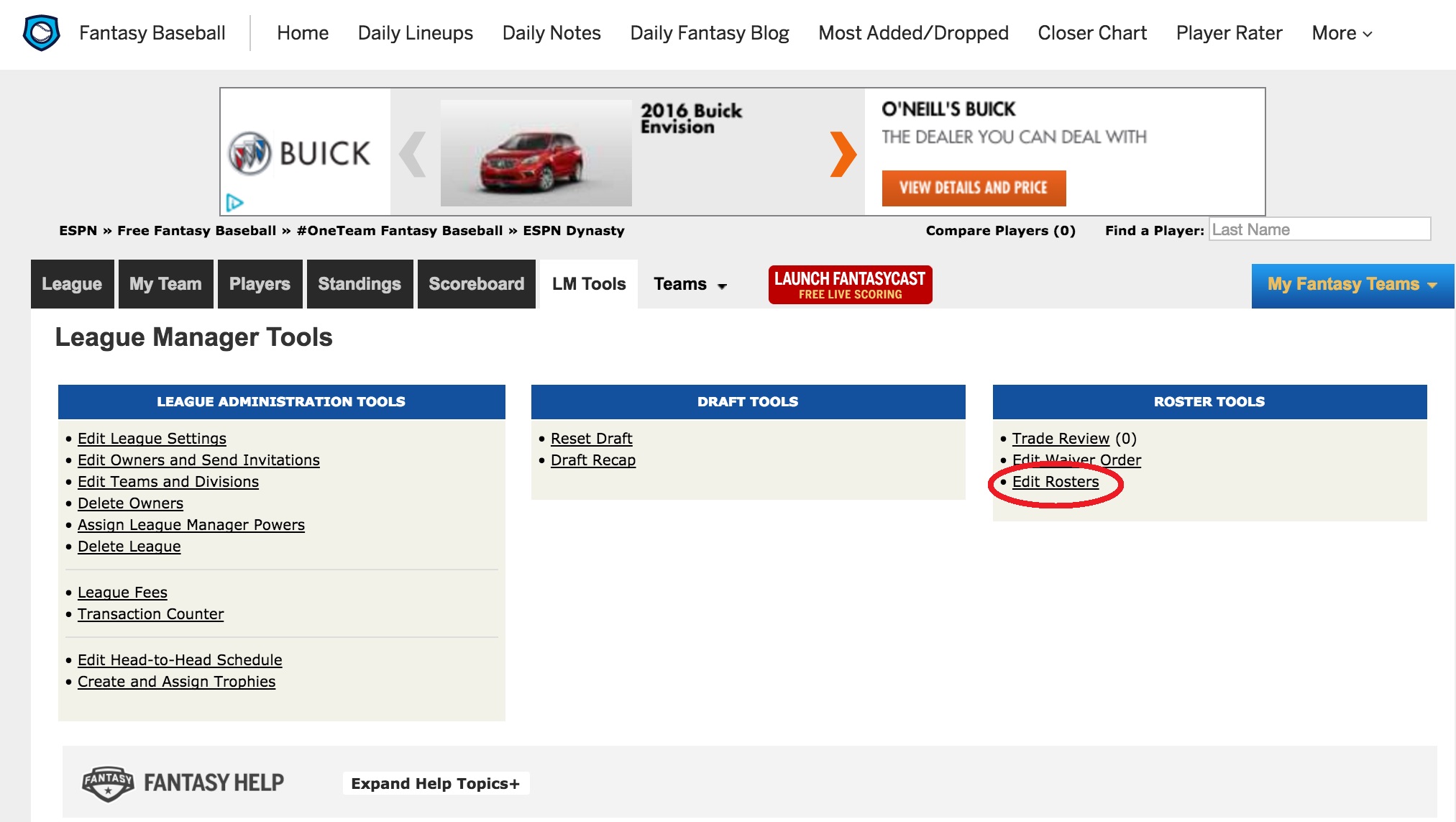This screenshot has height=822, width=1456.
Task: View Most Added/Dropped players
Action: click(x=913, y=33)
